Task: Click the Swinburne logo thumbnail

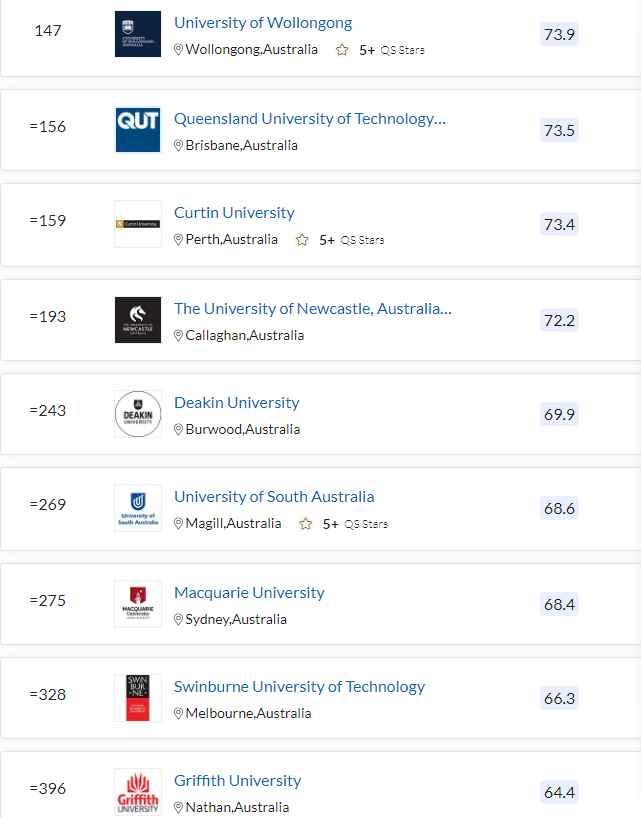Action: pos(138,697)
